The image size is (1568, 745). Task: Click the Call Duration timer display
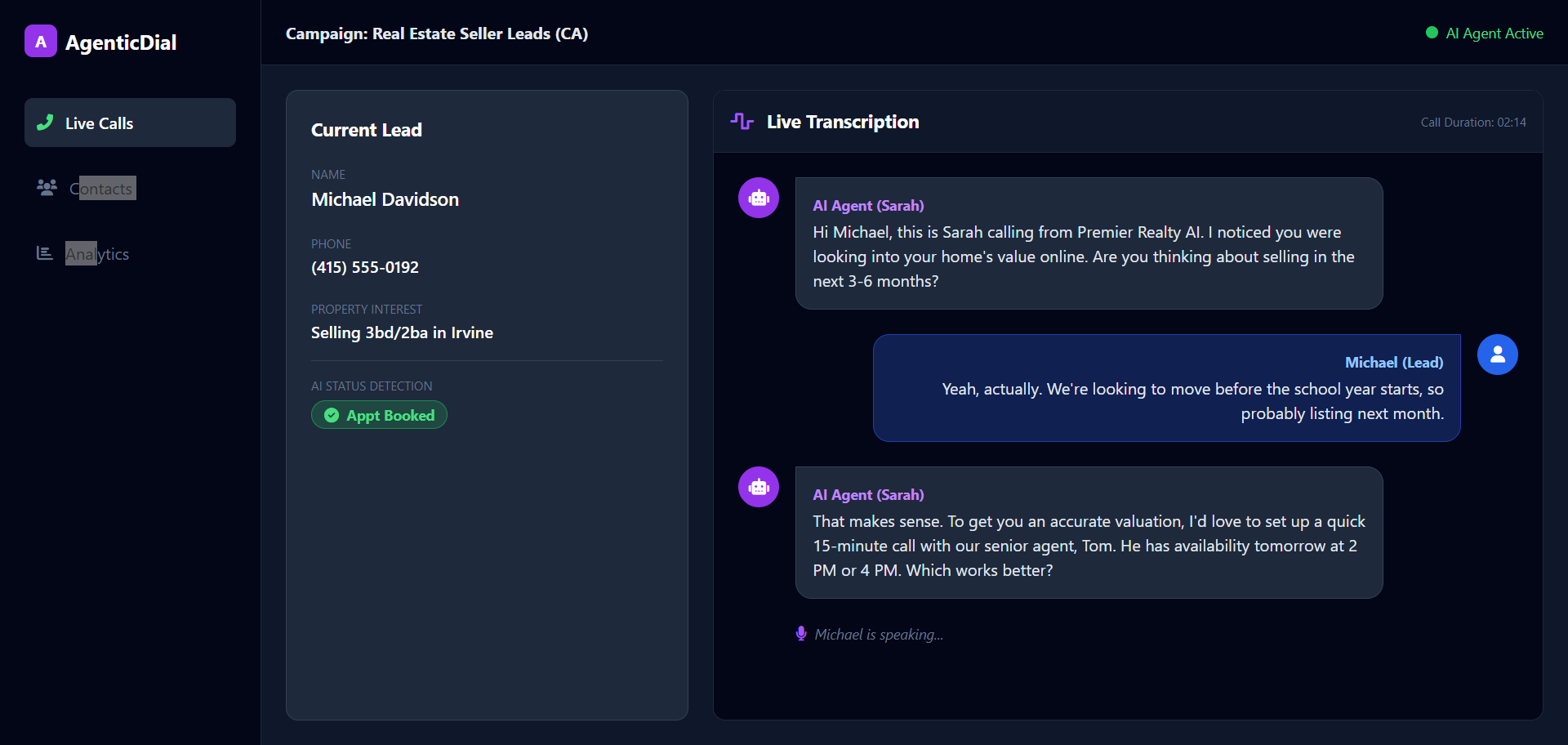[x=1472, y=122]
